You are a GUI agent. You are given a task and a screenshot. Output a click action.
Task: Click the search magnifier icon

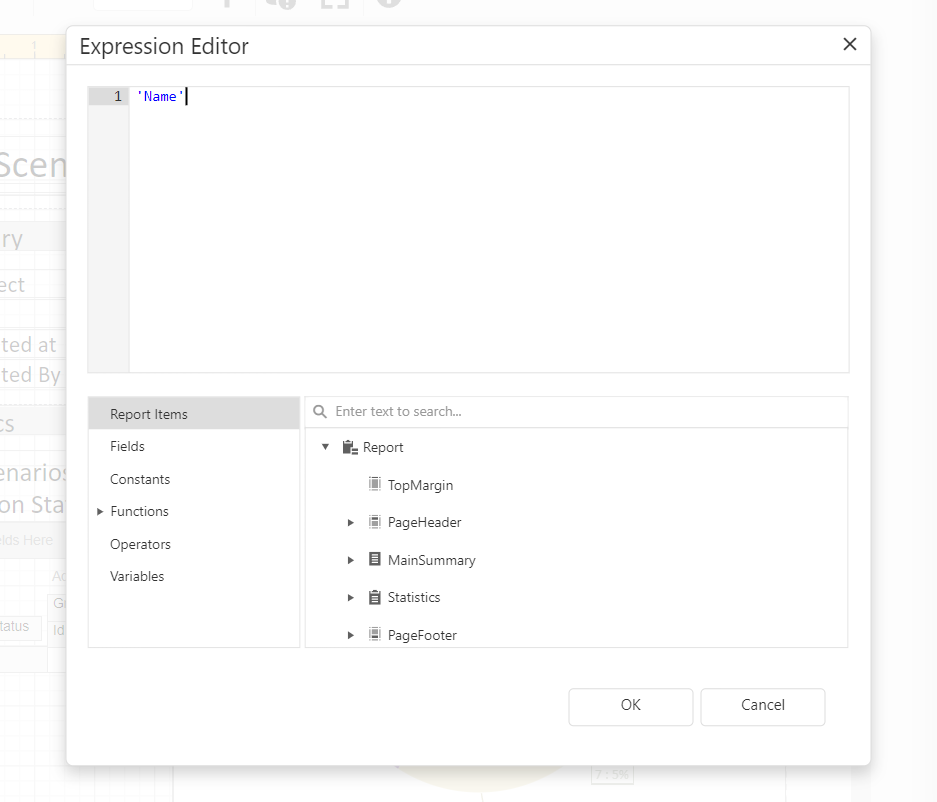pyautogui.click(x=320, y=412)
